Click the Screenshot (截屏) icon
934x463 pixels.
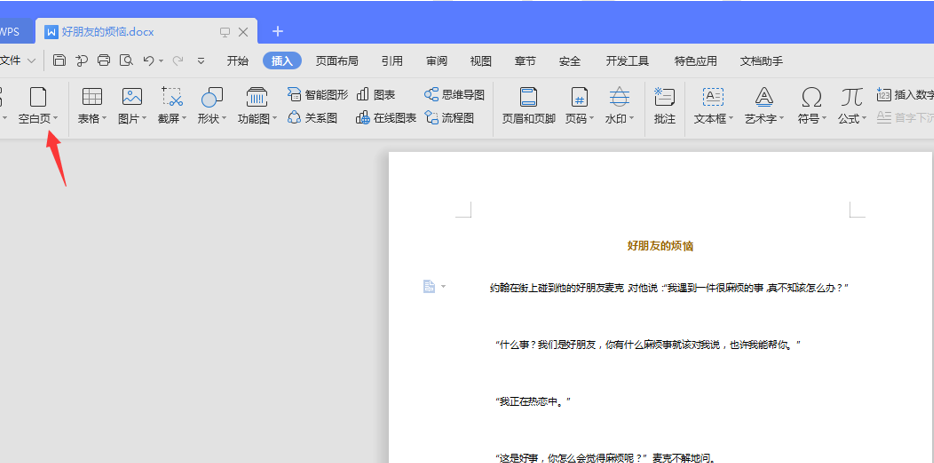[172, 97]
